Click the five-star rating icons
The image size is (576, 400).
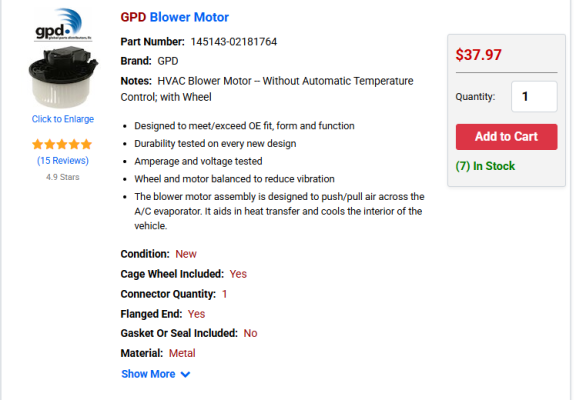point(62,144)
